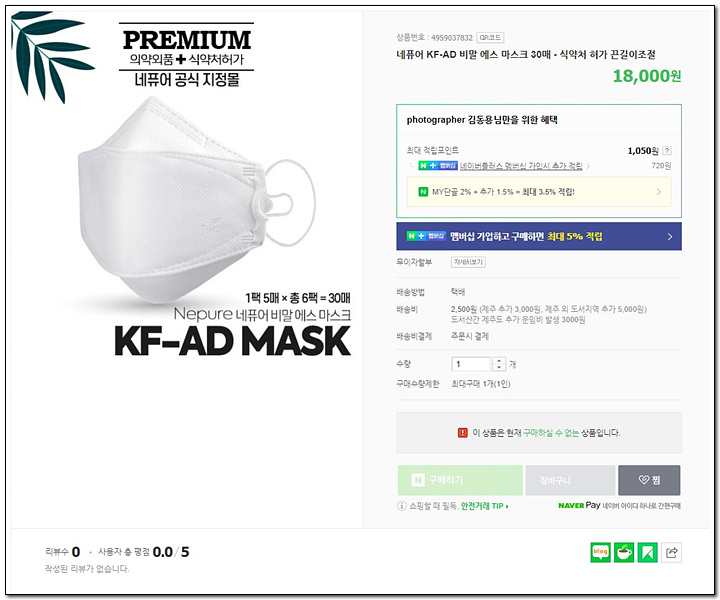Click the green 구매하기 buy button

[460, 480]
